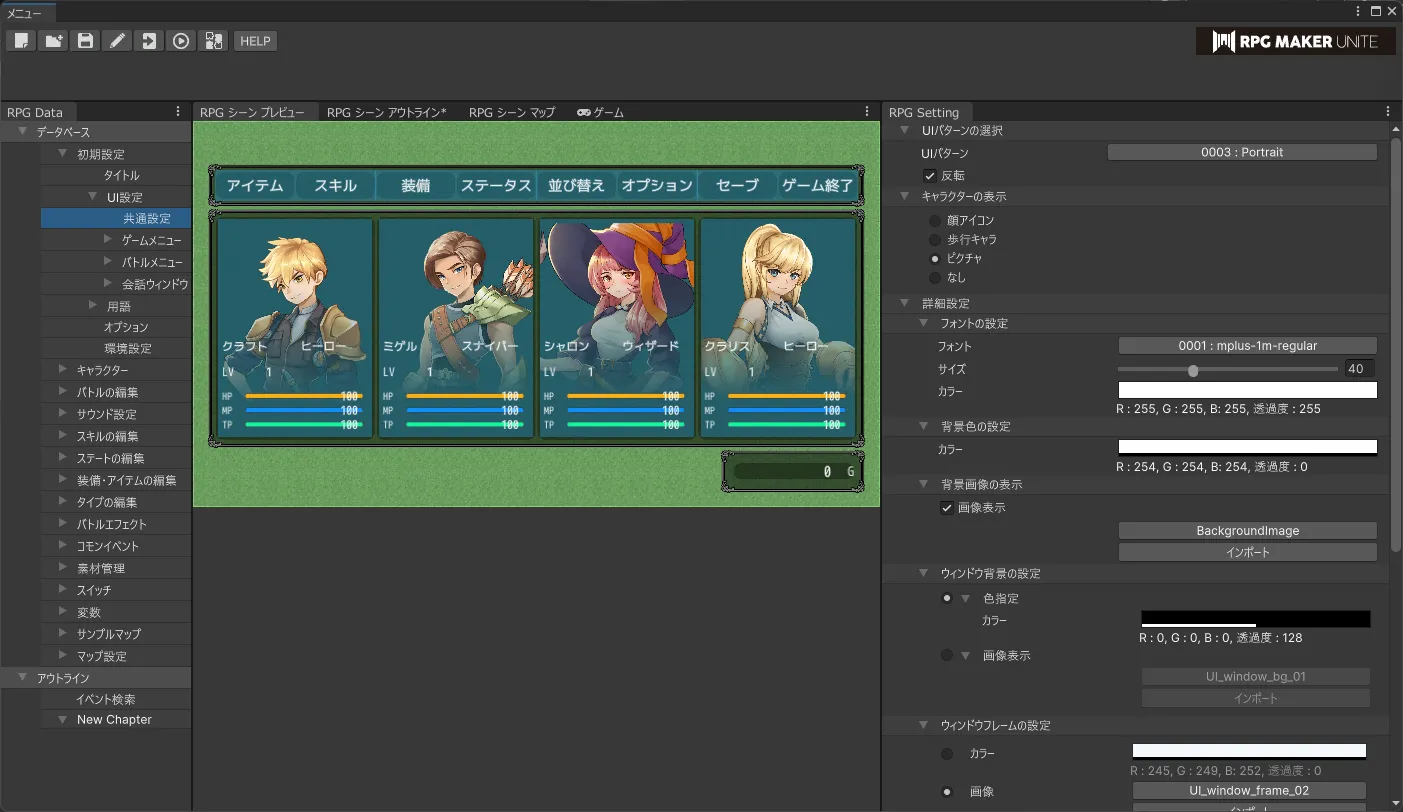1403x812 pixels.
Task: Uncheck the 画像表示 background image checkbox
Action: [946, 508]
